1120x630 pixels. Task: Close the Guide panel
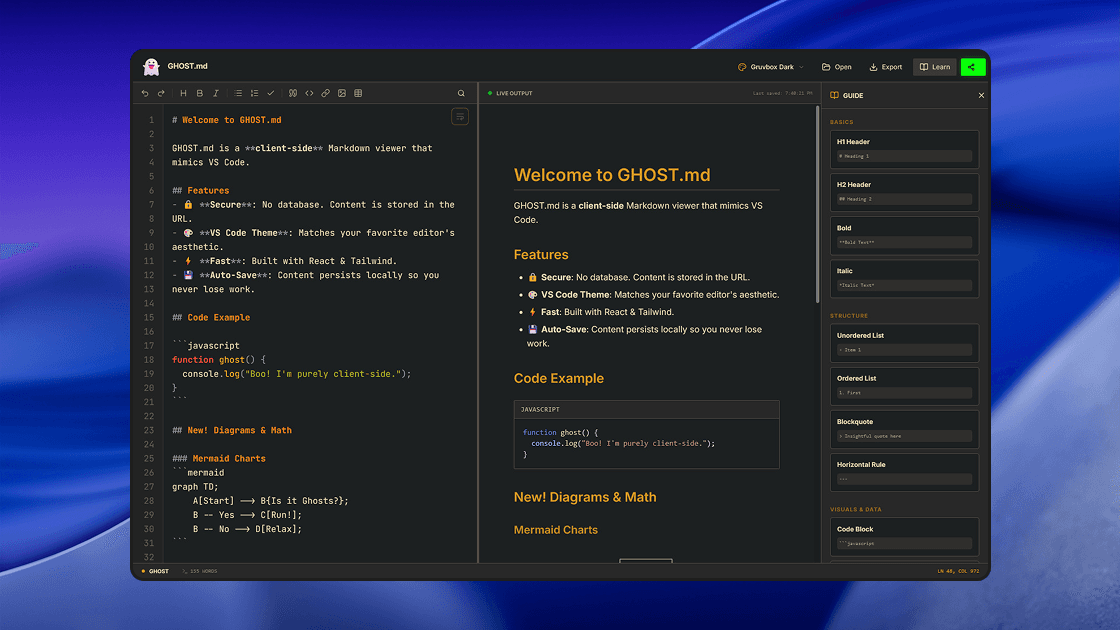click(x=981, y=96)
